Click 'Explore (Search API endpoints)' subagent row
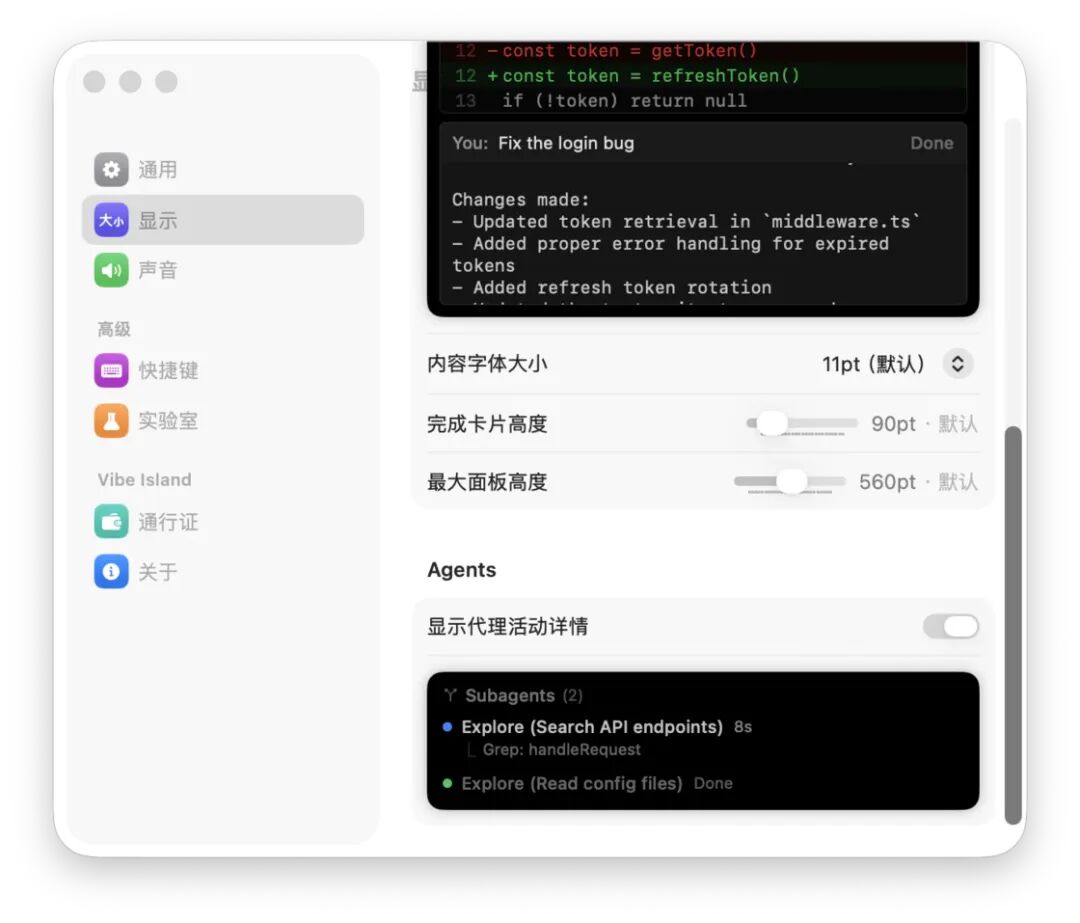Screen dimensions: 1080x923 coord(598,727)
